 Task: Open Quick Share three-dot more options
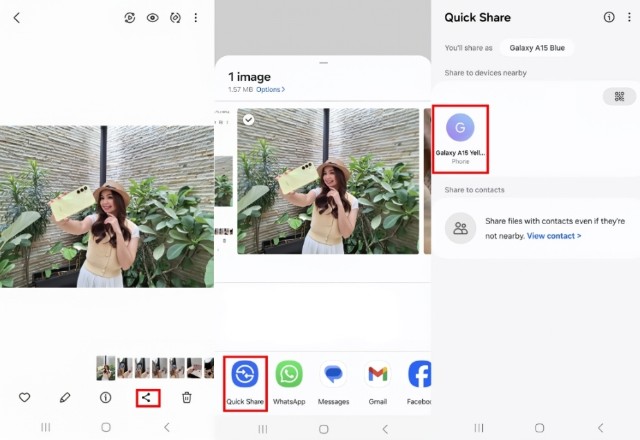(627, 17)
